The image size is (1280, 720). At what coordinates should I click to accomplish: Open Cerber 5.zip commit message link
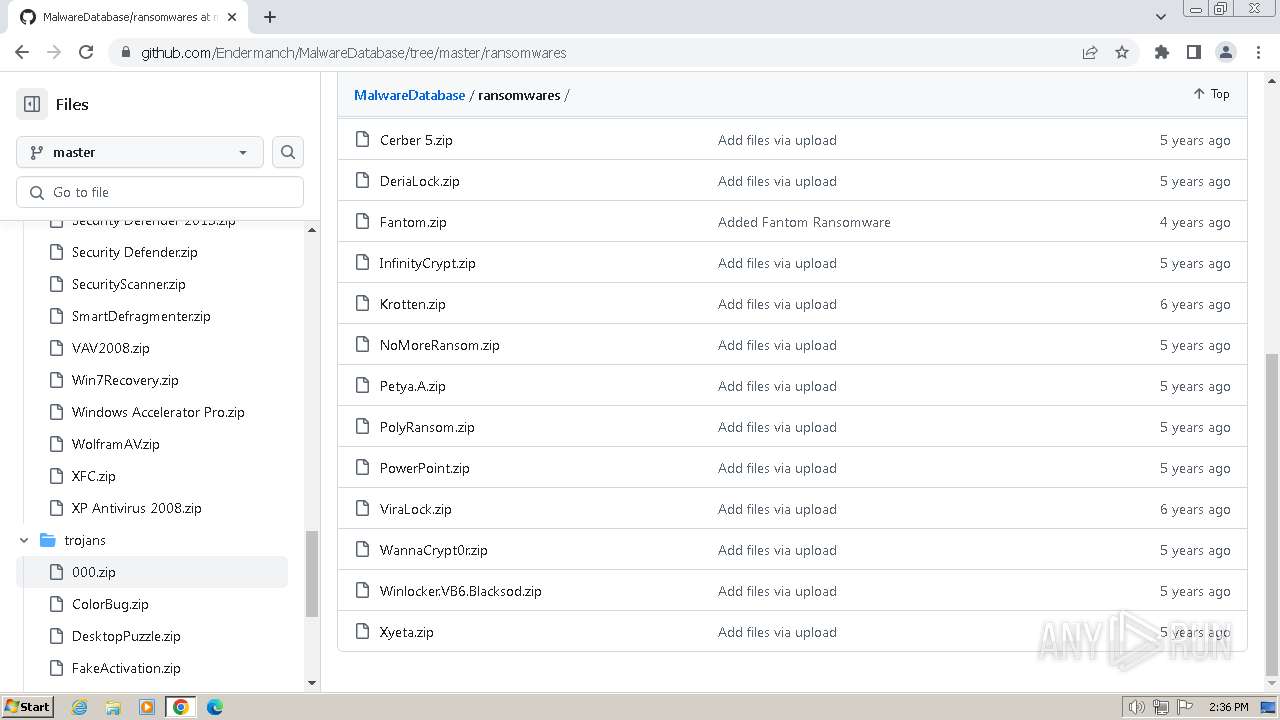(777, 140)
